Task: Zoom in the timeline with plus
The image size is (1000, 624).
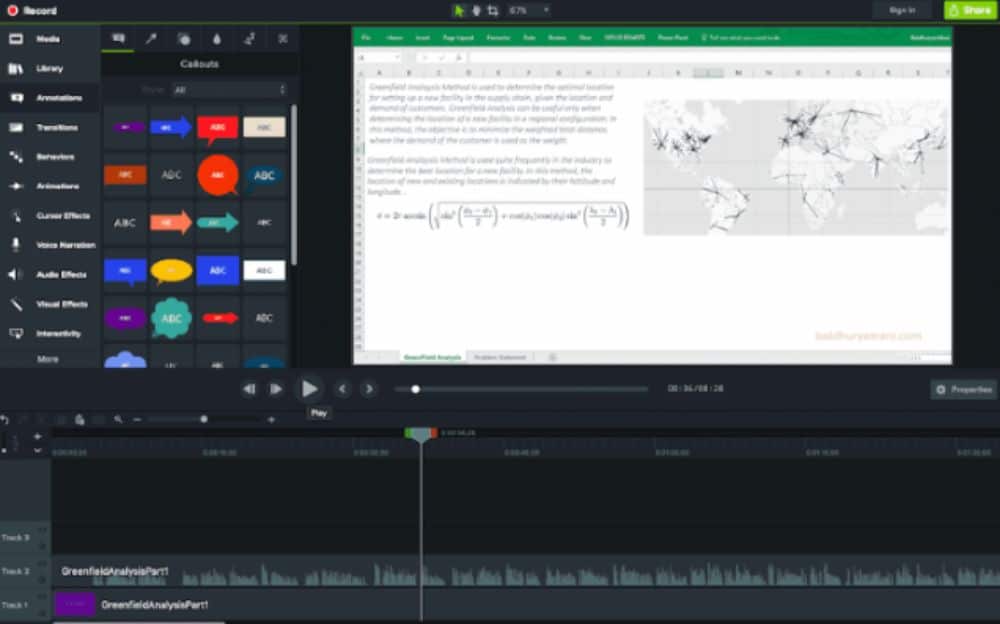Action: [x=272, y=419]
